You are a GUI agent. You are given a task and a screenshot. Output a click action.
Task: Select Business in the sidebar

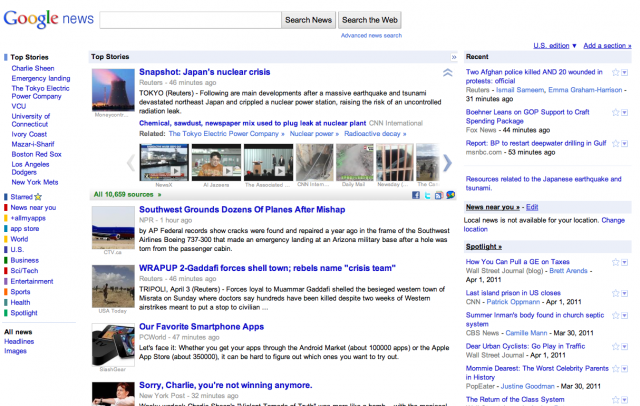coord(24,260)
